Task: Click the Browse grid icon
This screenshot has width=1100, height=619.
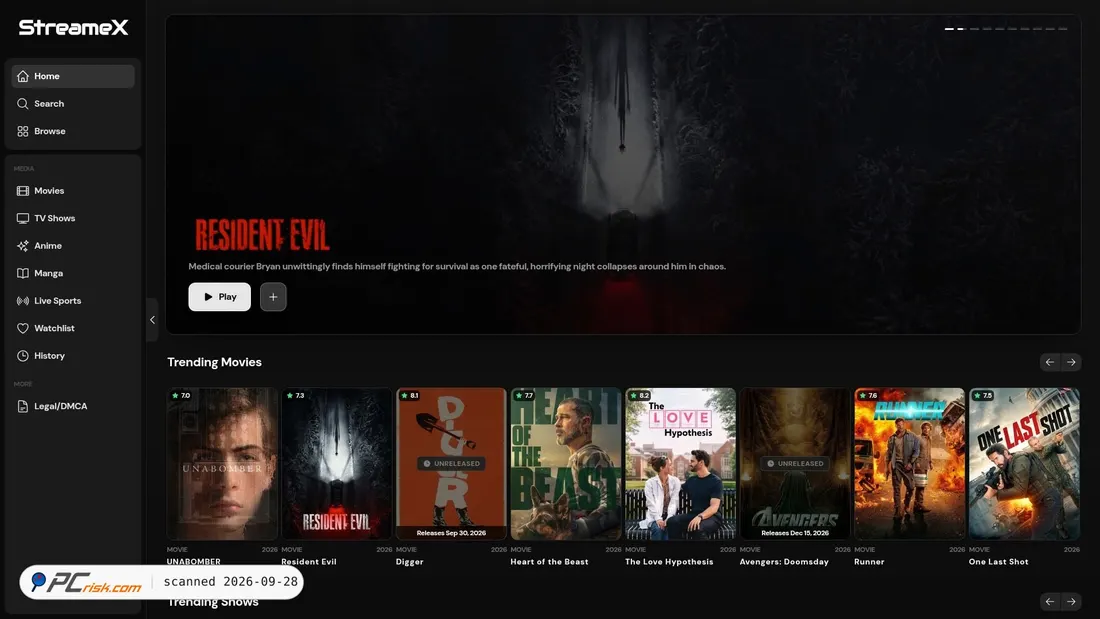Action: pyautogui.click(x=23, y=131)
